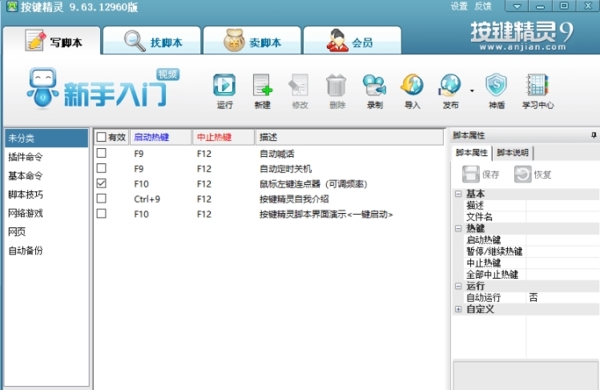600x390 pixels.
Task: Select the 按键精灵脚本界面演示 row
Action: (x=269, y=214)
